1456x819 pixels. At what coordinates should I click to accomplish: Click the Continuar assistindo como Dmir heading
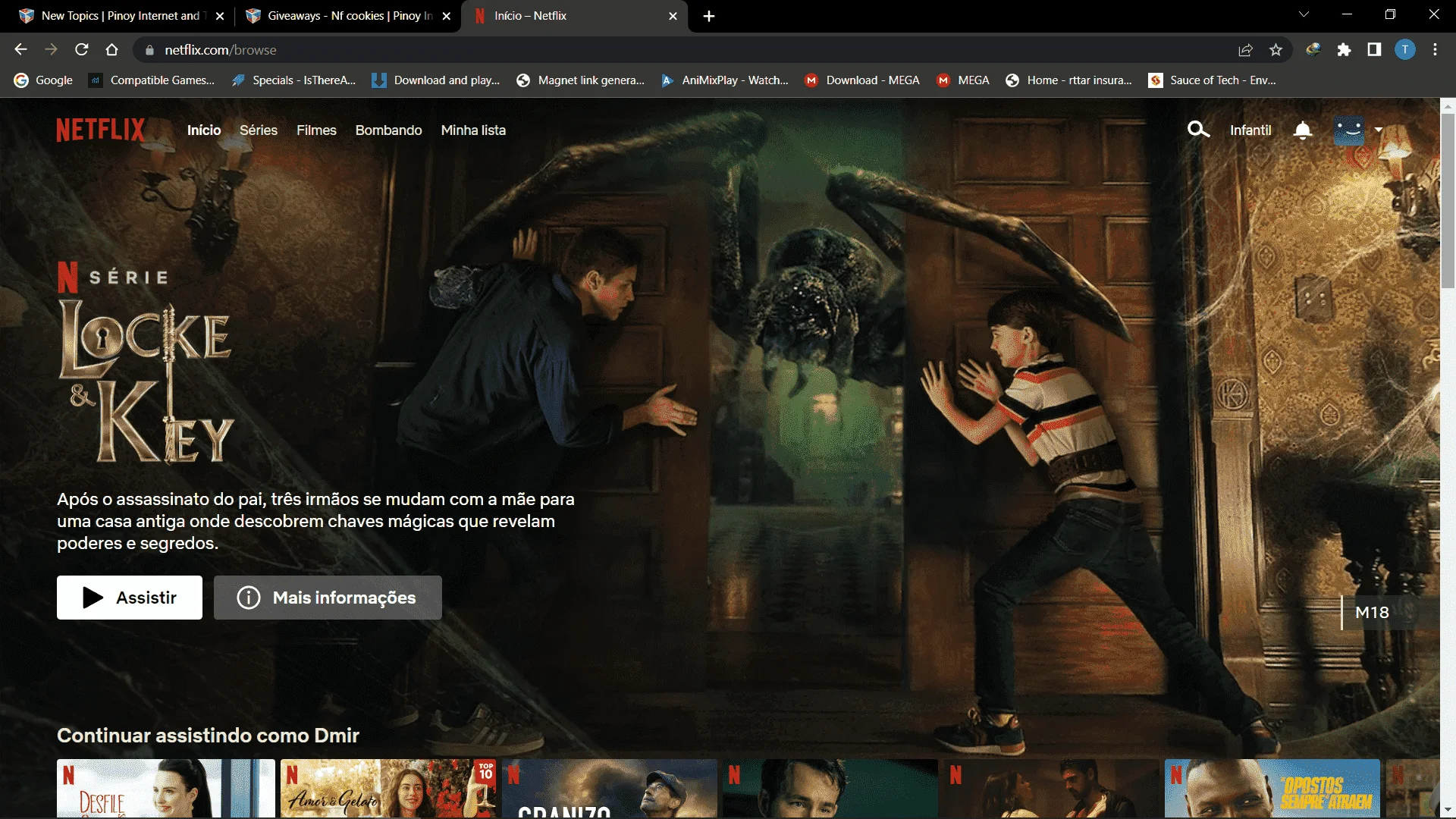(208, 736)
